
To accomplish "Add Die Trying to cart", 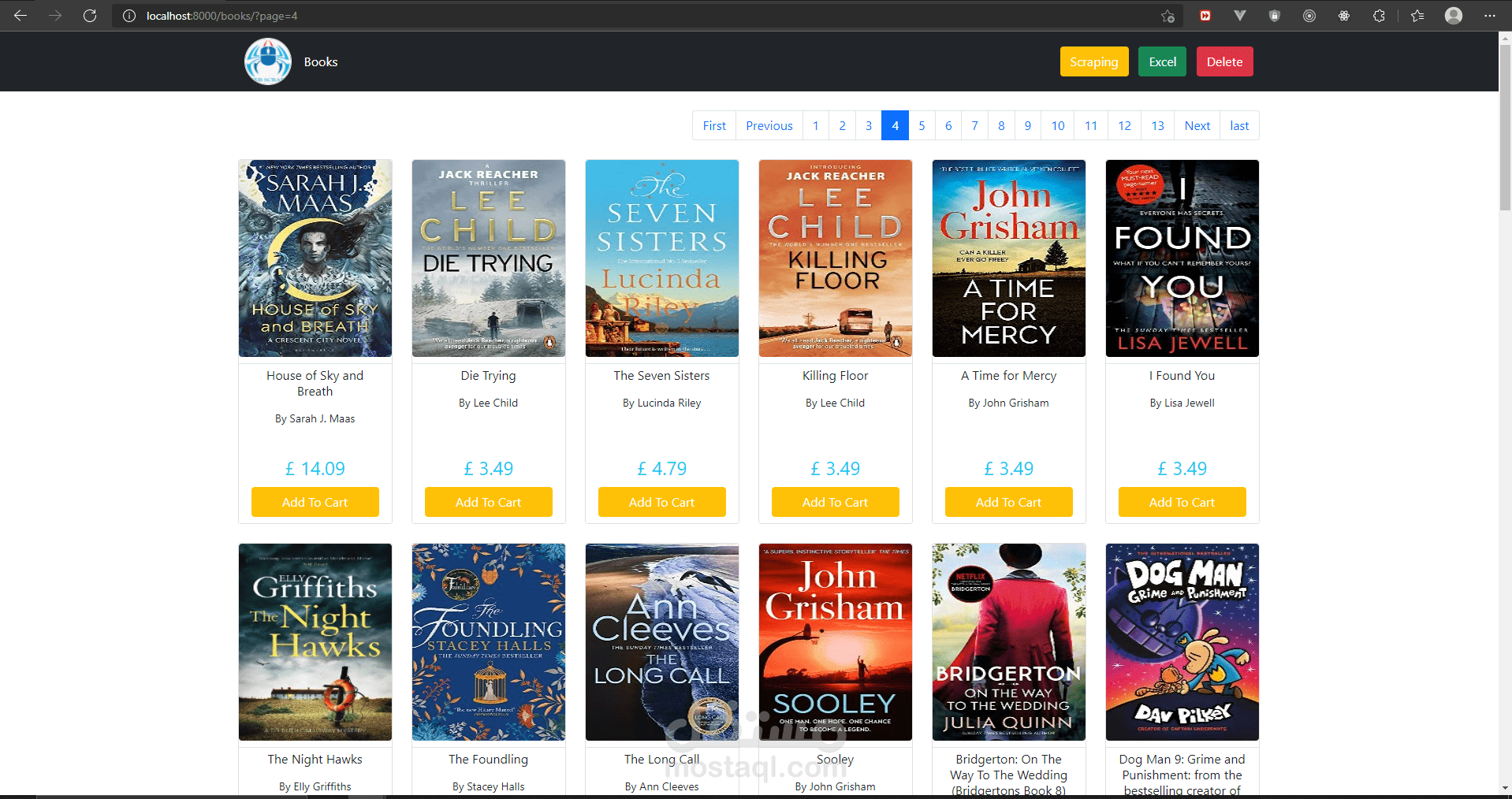I will tap(489, 502).
